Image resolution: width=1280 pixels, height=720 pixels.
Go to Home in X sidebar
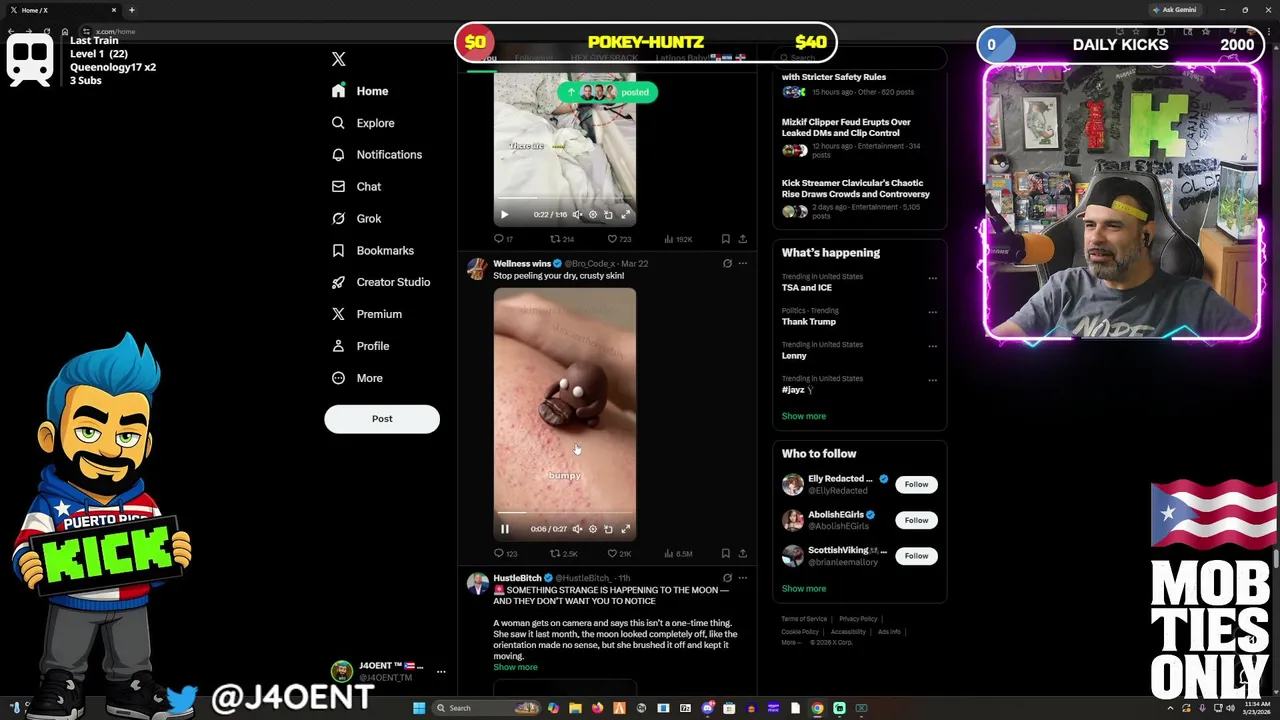360,91
